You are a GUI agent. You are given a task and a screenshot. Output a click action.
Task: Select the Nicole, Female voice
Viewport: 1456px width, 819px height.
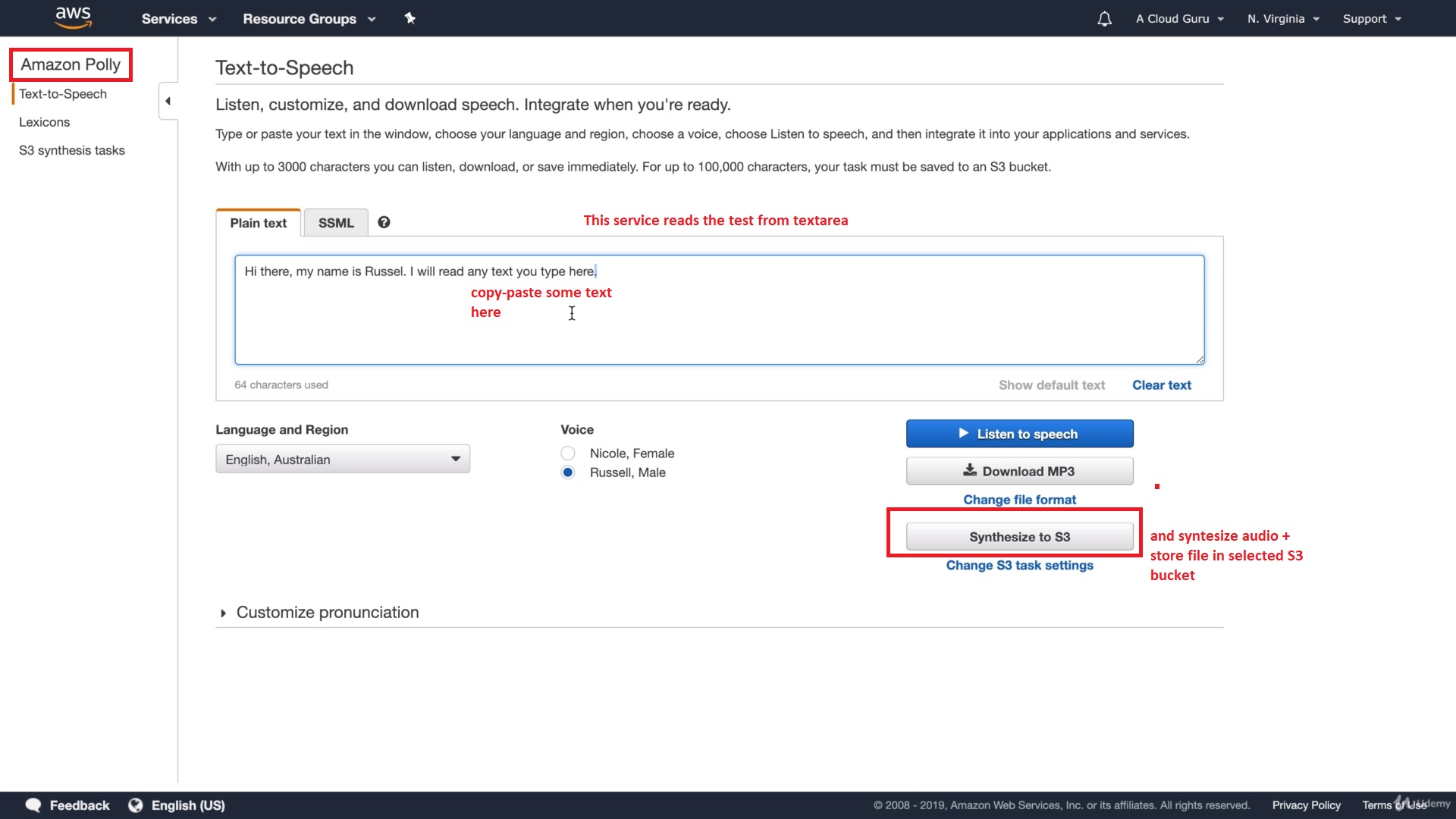click(568, 453)
